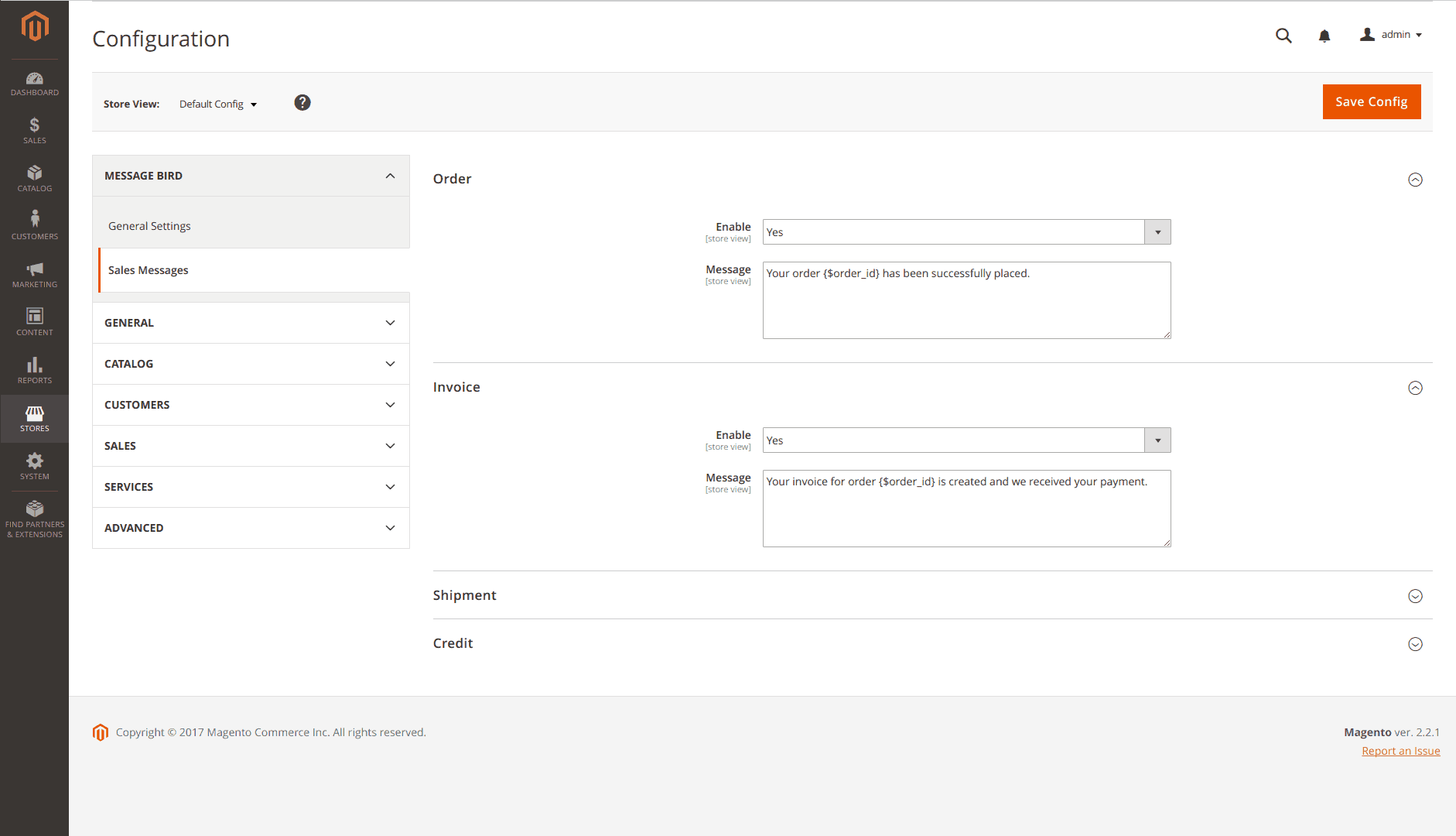Expand the Advanced config group
The height and width of the screenshot is (836, 1456).
click(251, 528)
